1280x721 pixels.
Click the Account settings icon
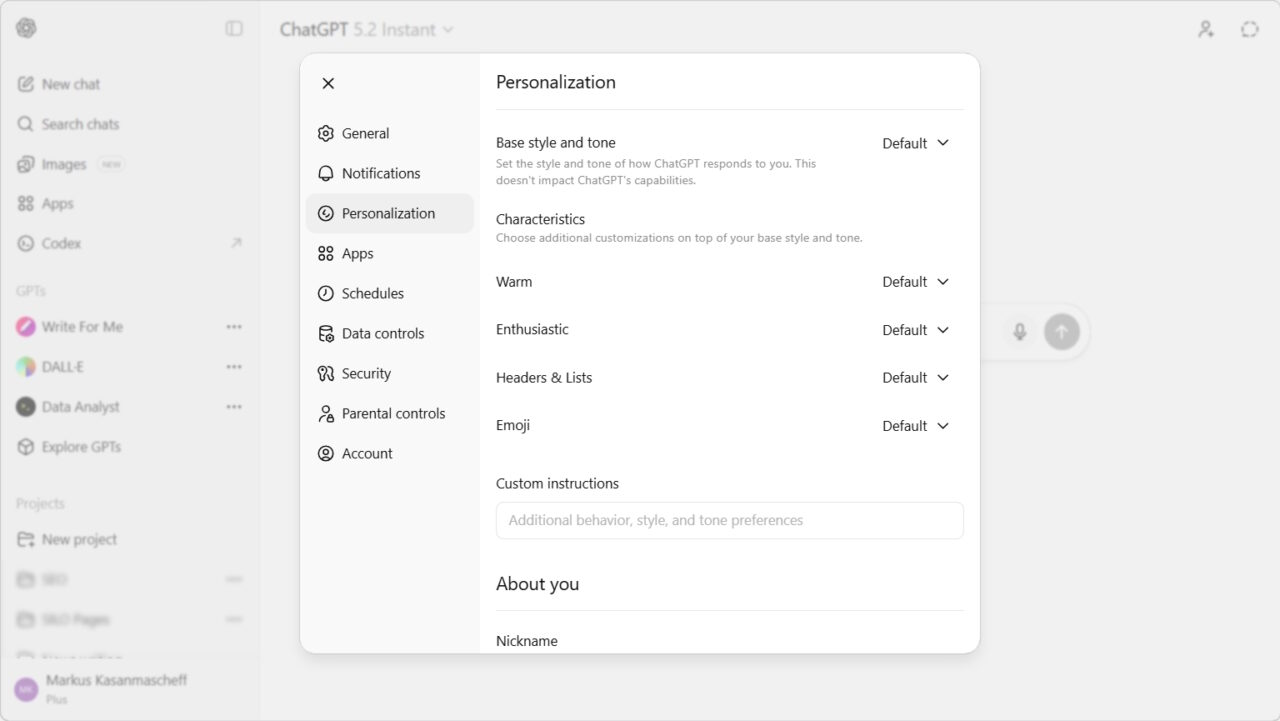(325, 453)
